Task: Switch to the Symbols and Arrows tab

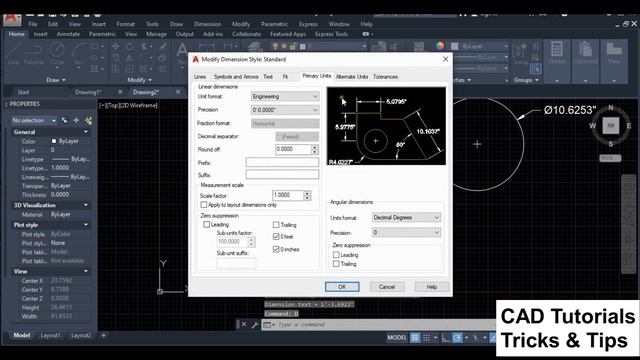Action: [x=236, y=77]
